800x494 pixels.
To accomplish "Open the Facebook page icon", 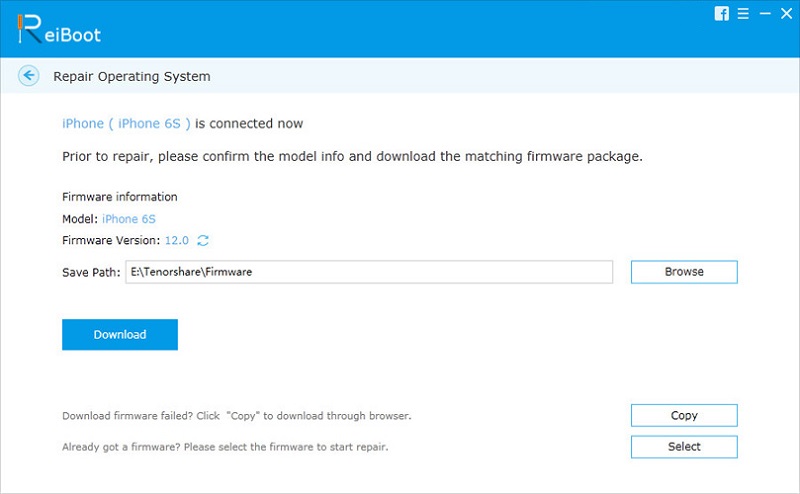I will coord(721,14).
